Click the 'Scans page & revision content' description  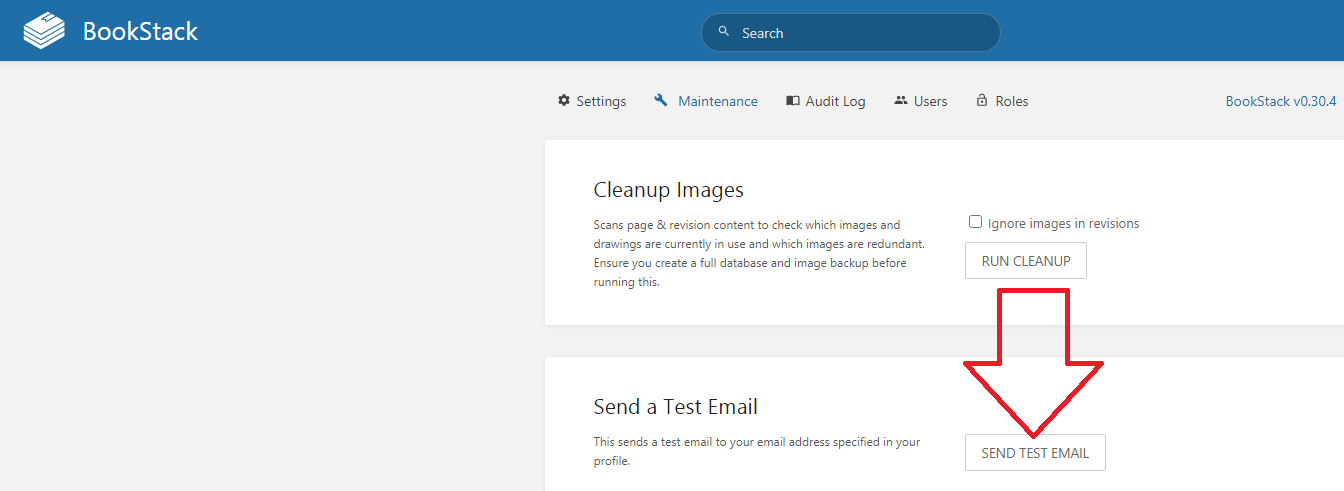(x=760, y=253)
